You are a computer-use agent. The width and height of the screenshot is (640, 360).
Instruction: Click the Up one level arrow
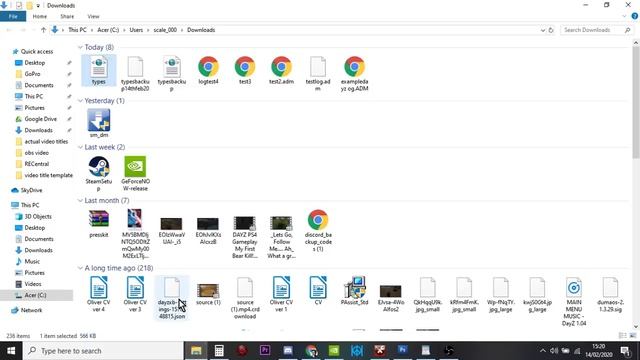coord(43,30)
